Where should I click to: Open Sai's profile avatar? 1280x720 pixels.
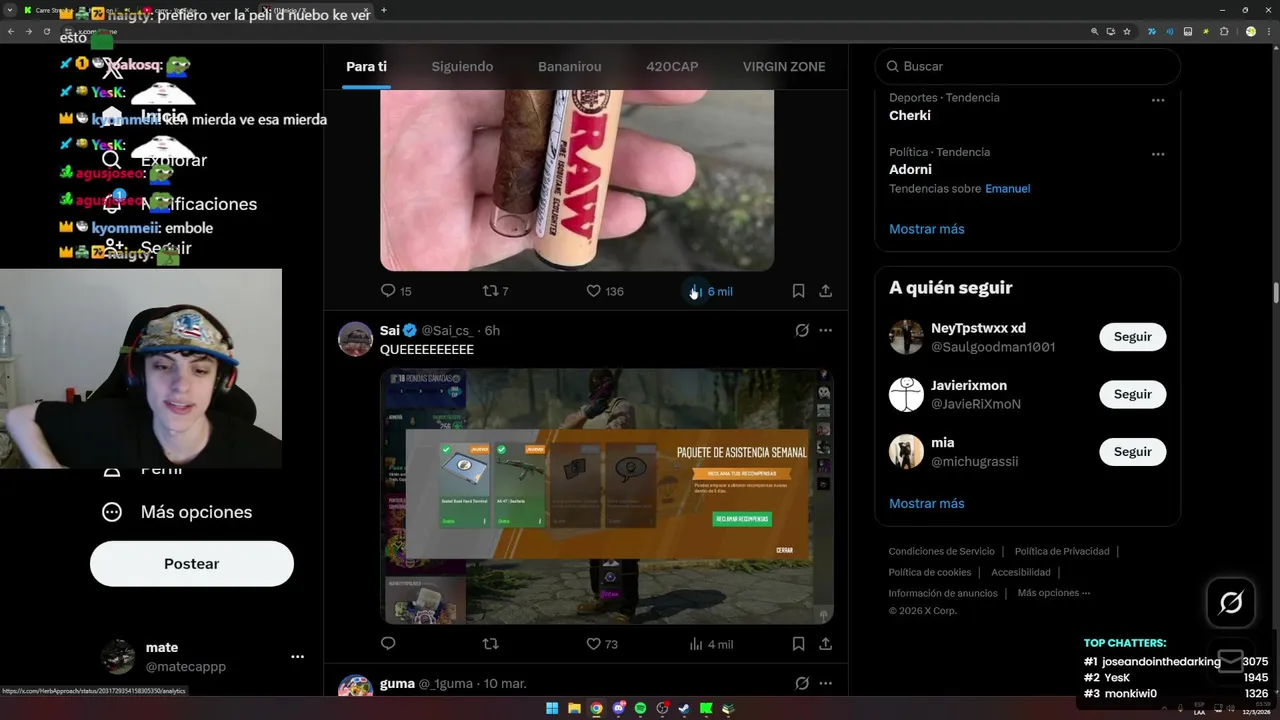pos(355,339)
